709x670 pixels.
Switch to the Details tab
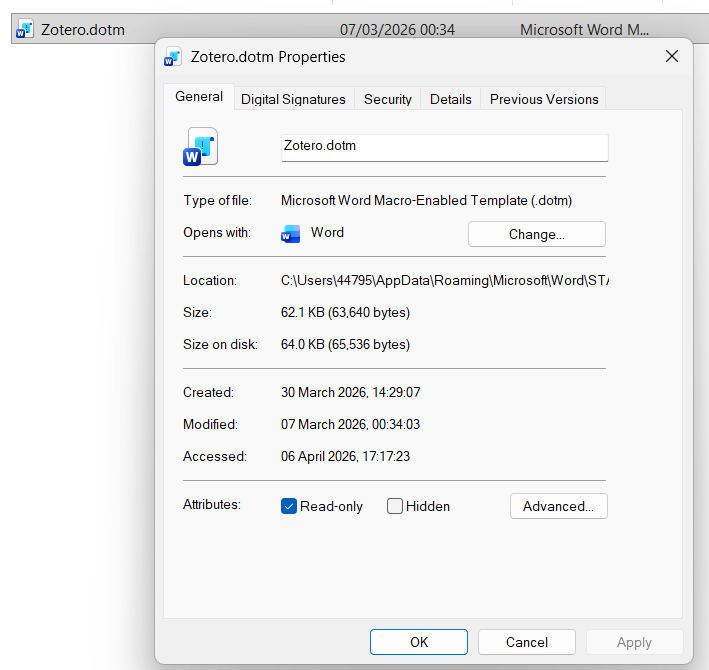(451, 99)
